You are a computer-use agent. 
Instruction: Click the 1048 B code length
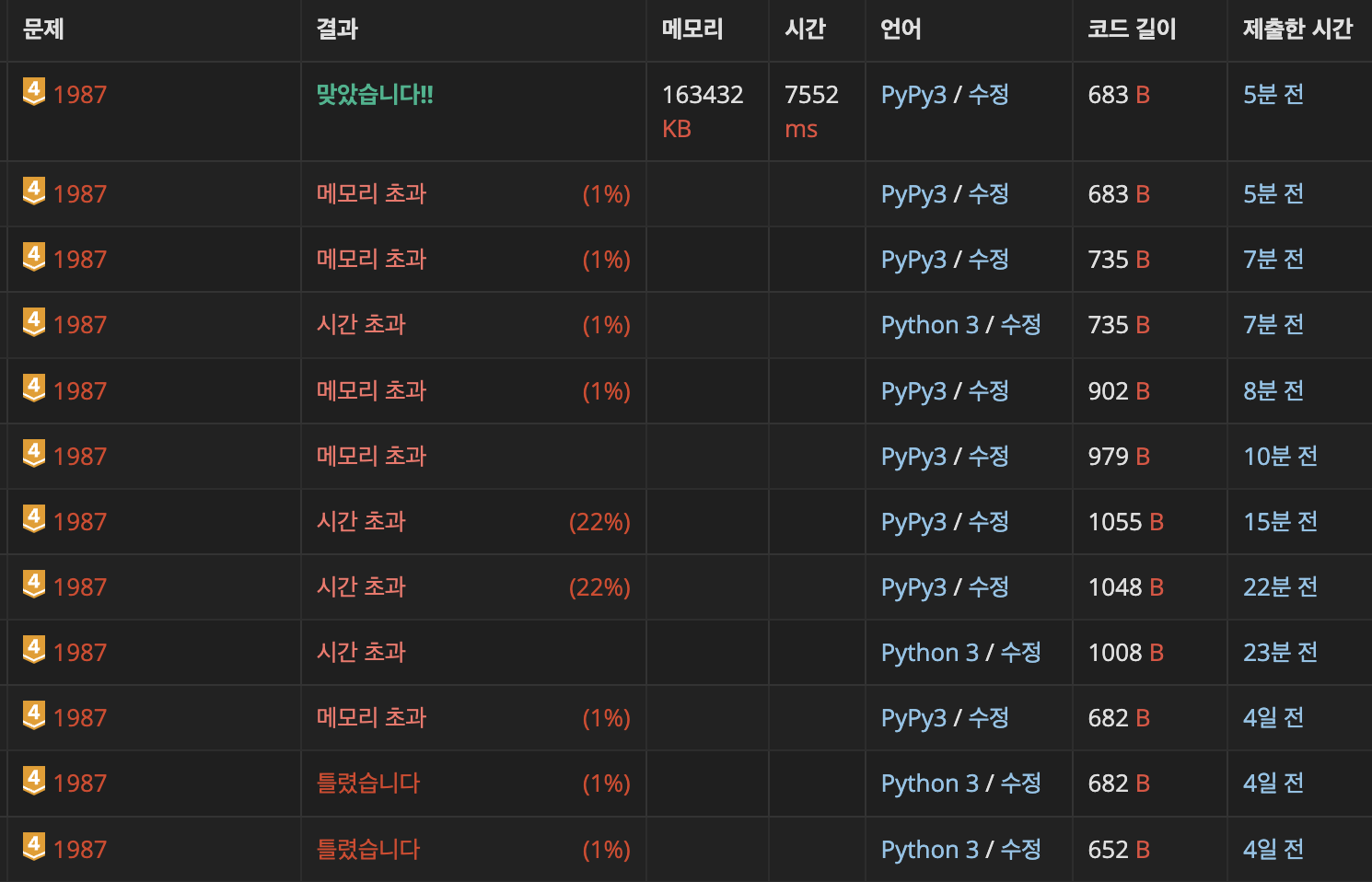click(x=1126, y=587)
